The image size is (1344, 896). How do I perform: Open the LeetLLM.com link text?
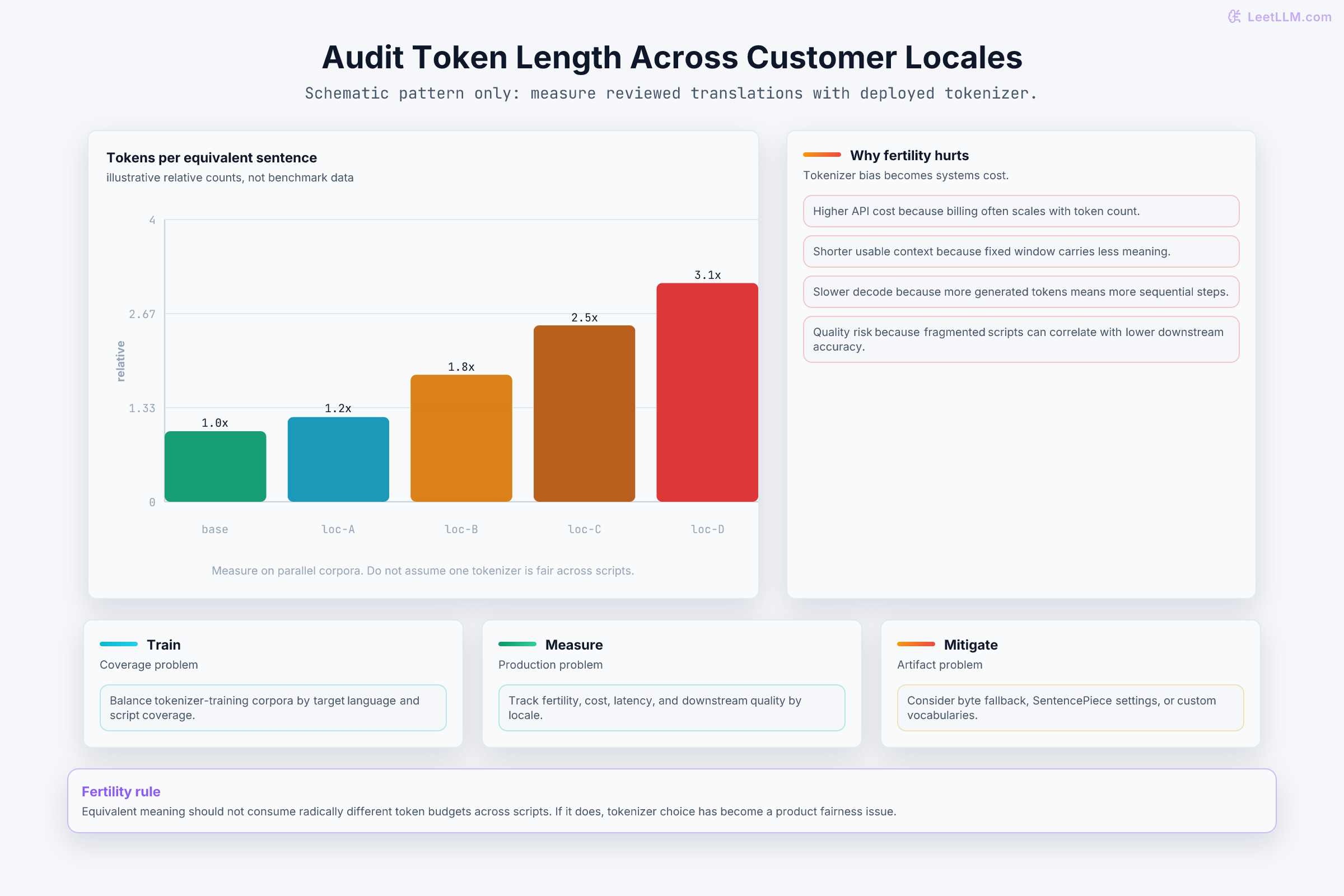coord(1289,17)
